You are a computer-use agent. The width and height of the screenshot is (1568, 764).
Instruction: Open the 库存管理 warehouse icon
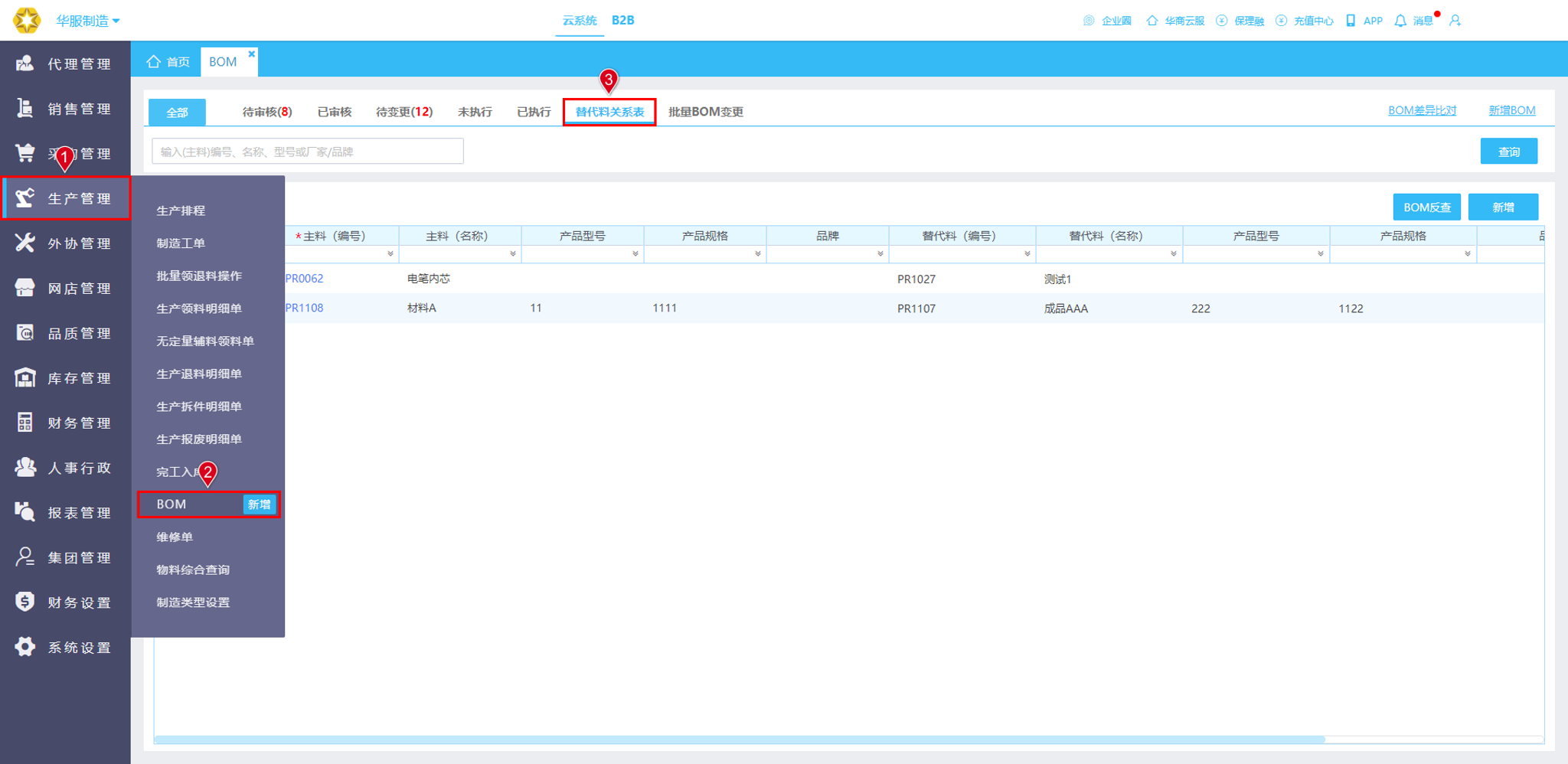[x=24, y=378]
